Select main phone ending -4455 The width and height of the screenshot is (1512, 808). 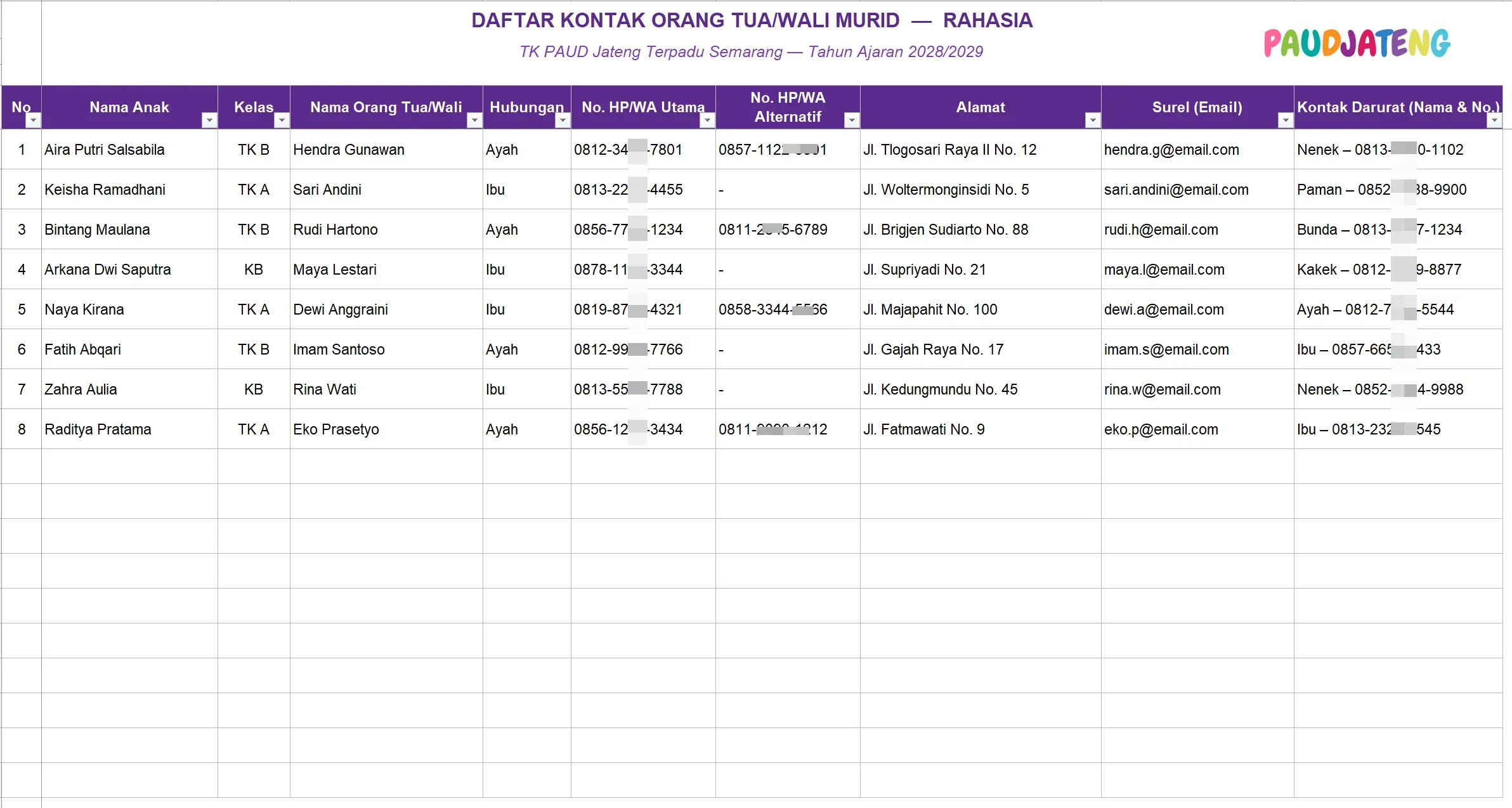click(x=643, y=190)
